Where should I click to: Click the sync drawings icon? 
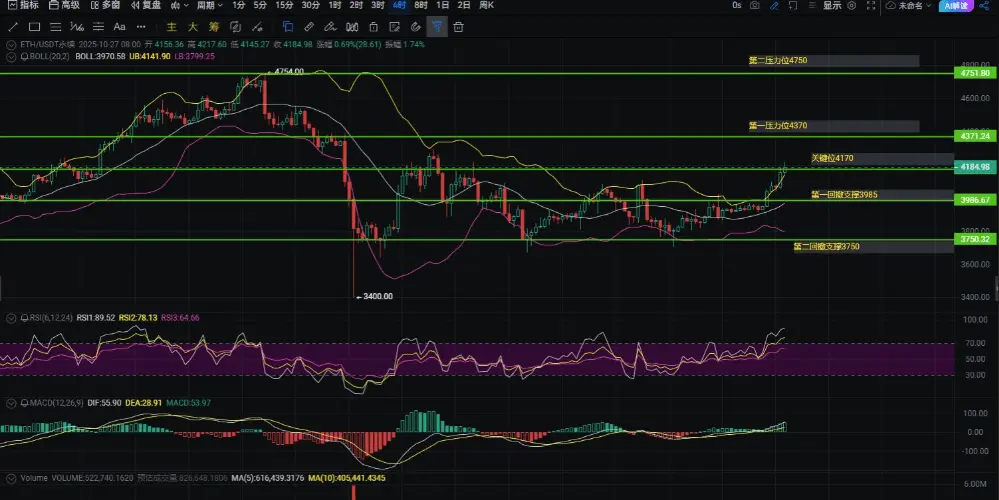[x=235, y=27]
